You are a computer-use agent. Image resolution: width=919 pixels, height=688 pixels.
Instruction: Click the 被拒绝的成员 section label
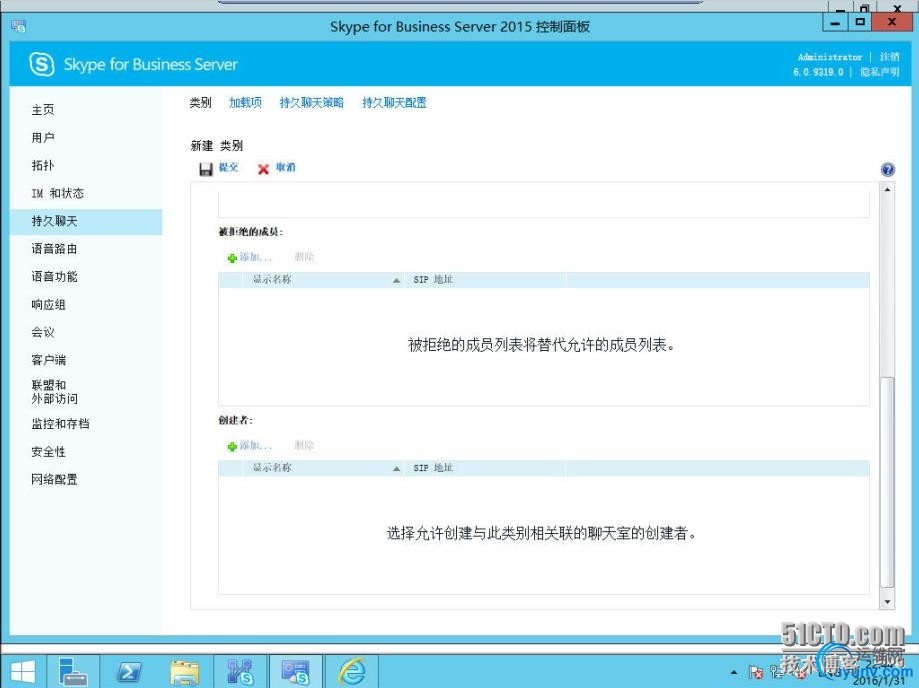250,232
